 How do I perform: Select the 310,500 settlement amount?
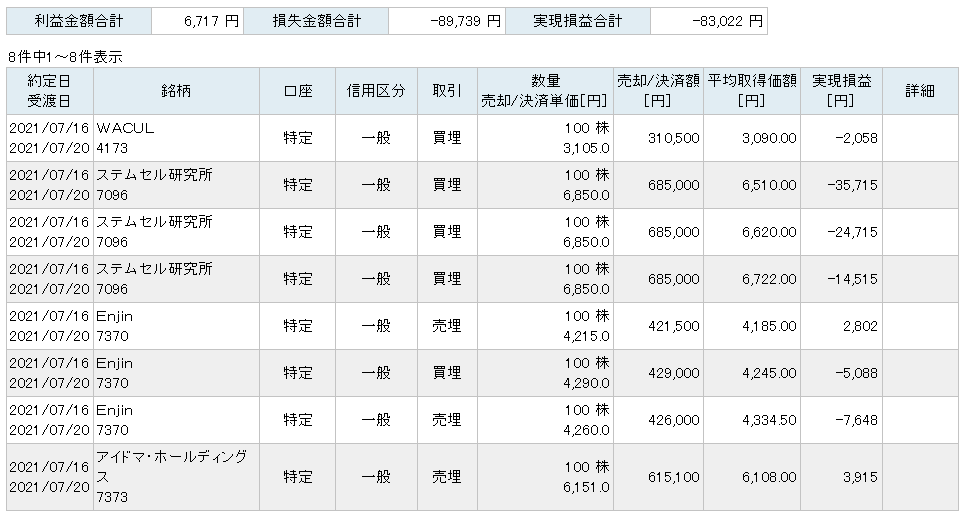tap(674, 138)
